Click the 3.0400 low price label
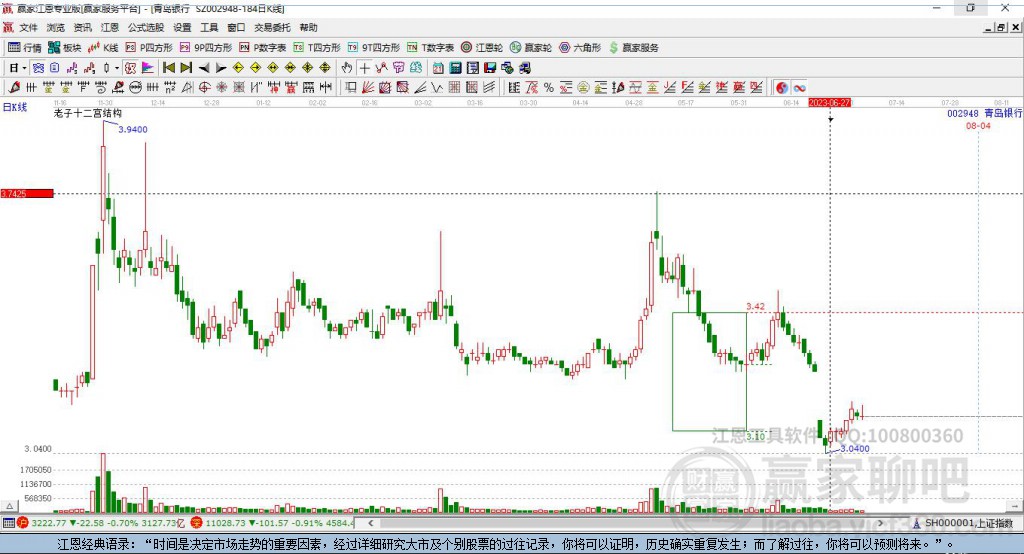Viewport: 1024px width, 554px height. 855,449
